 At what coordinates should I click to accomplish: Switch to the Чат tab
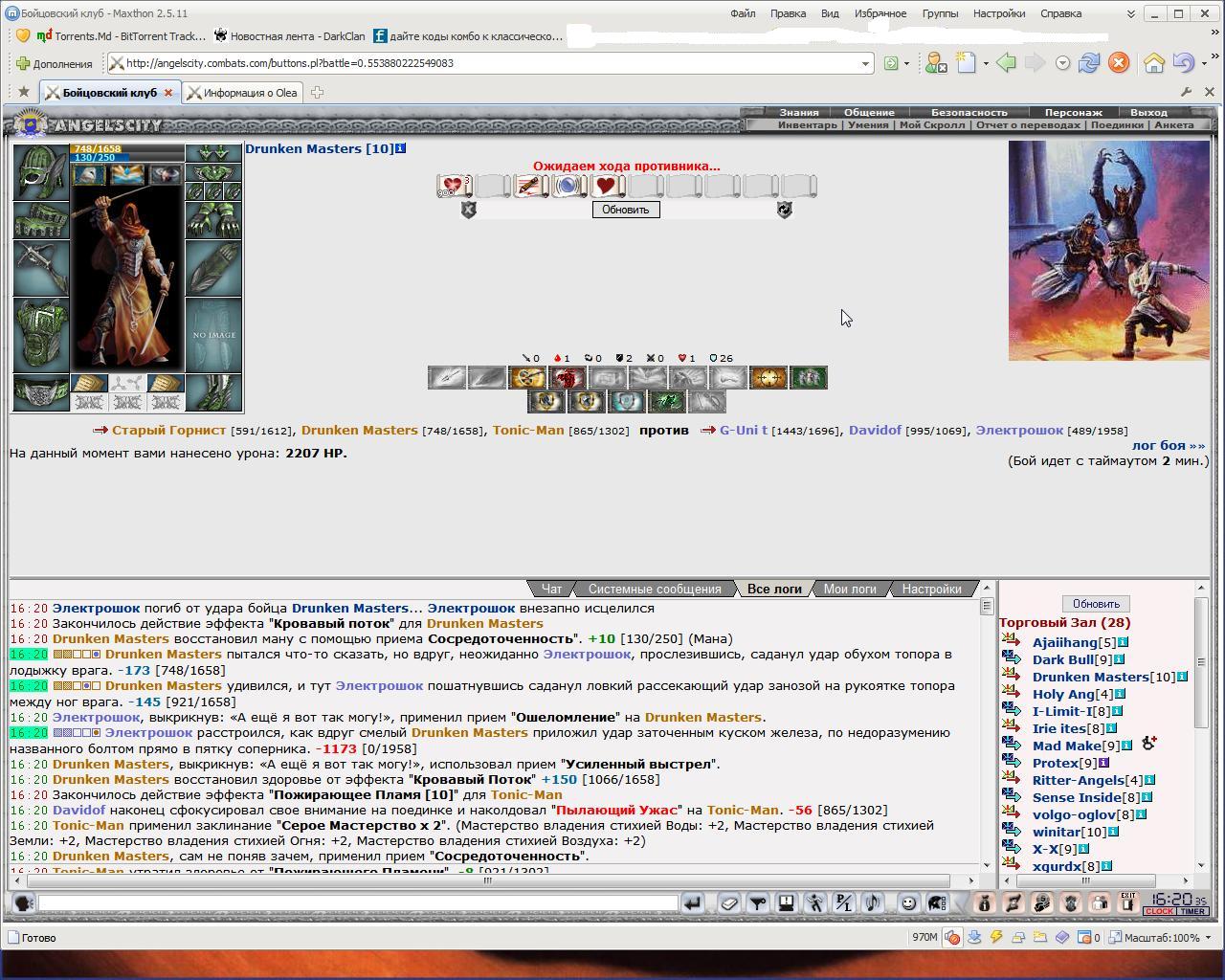click(x=551, y=589)
